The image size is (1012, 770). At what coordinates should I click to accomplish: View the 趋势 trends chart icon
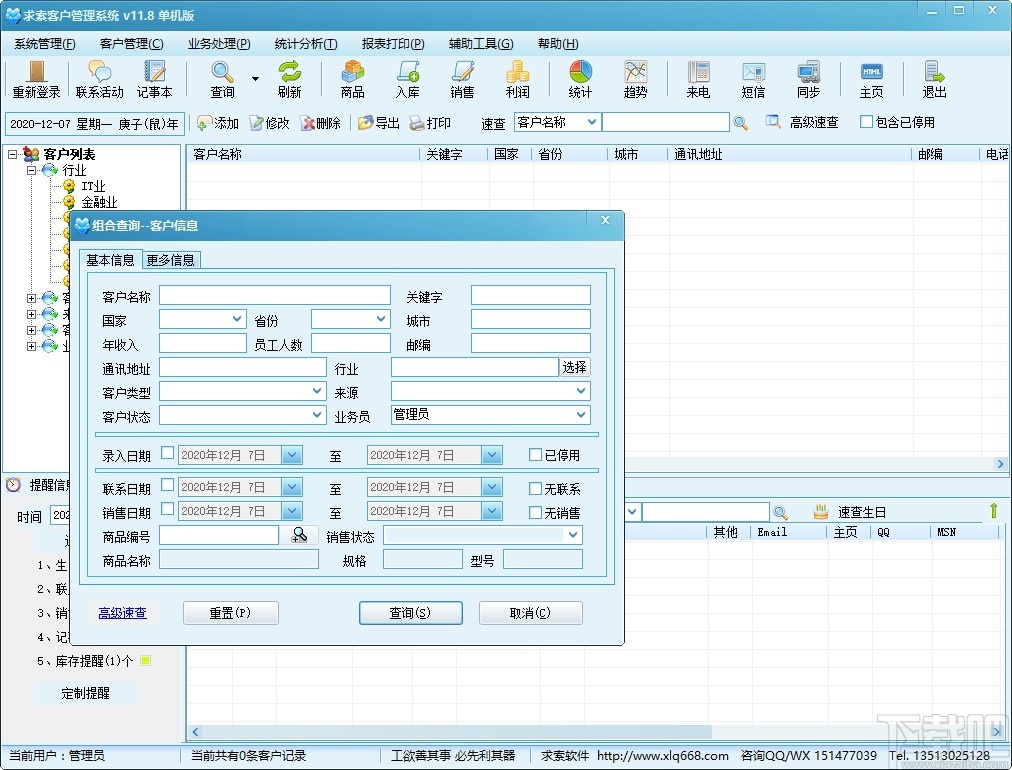click(x=635, y=79)
